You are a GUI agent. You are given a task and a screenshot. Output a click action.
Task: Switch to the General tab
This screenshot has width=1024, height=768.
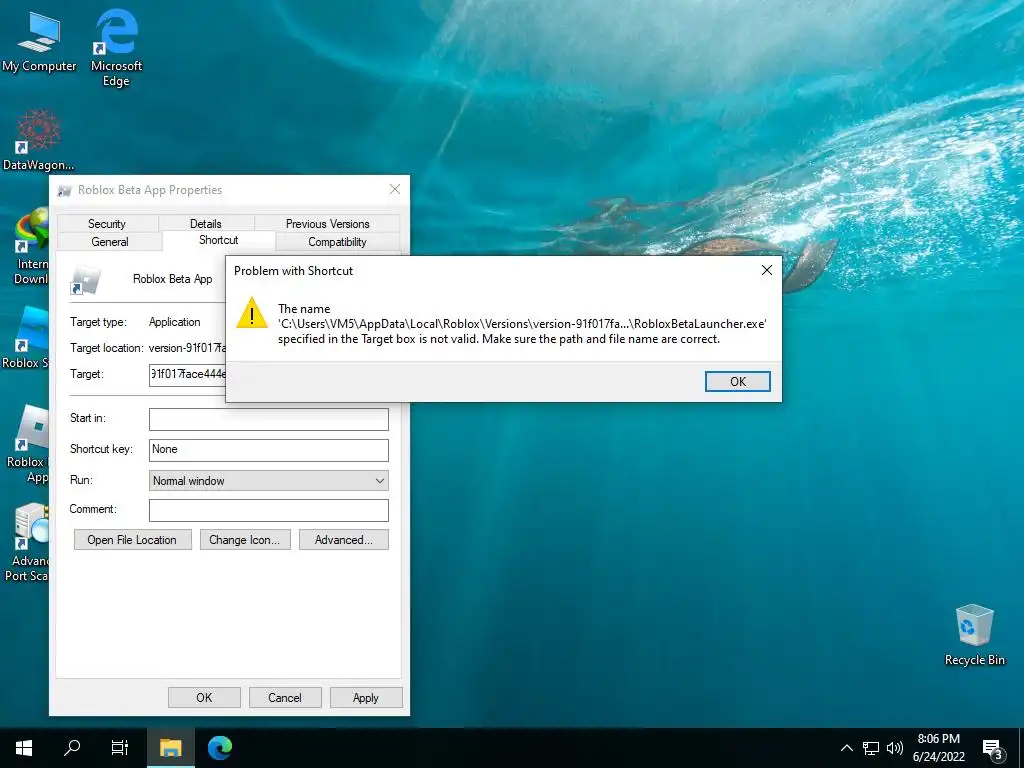tap(110, 242)
